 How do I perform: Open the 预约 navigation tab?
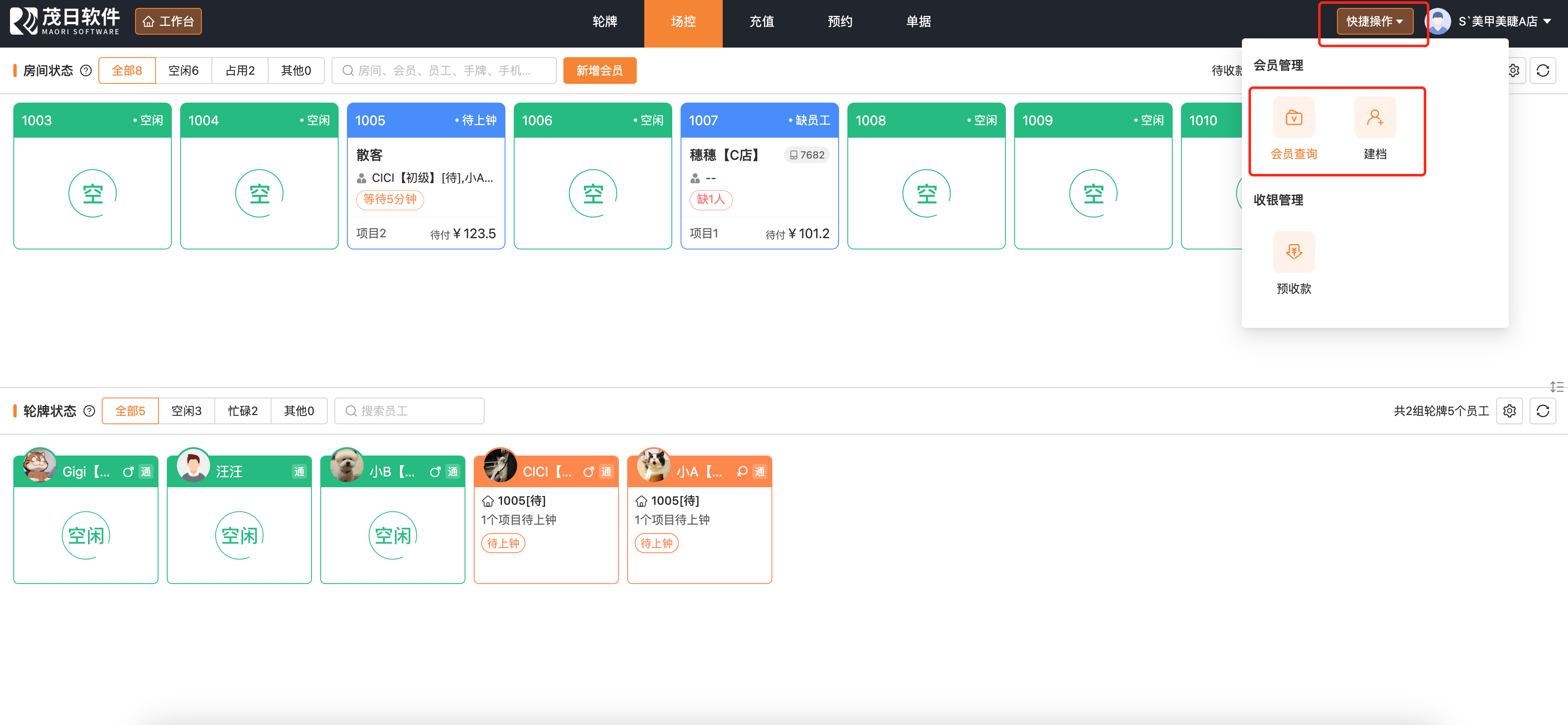839,21
